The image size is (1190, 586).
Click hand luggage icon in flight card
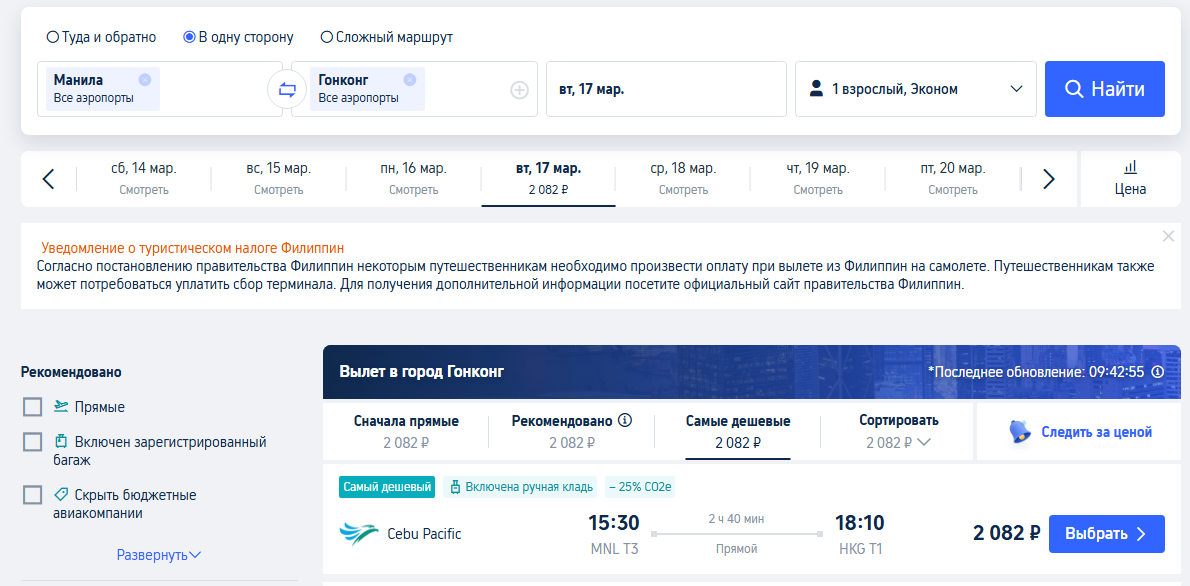(x=456, y=487)
